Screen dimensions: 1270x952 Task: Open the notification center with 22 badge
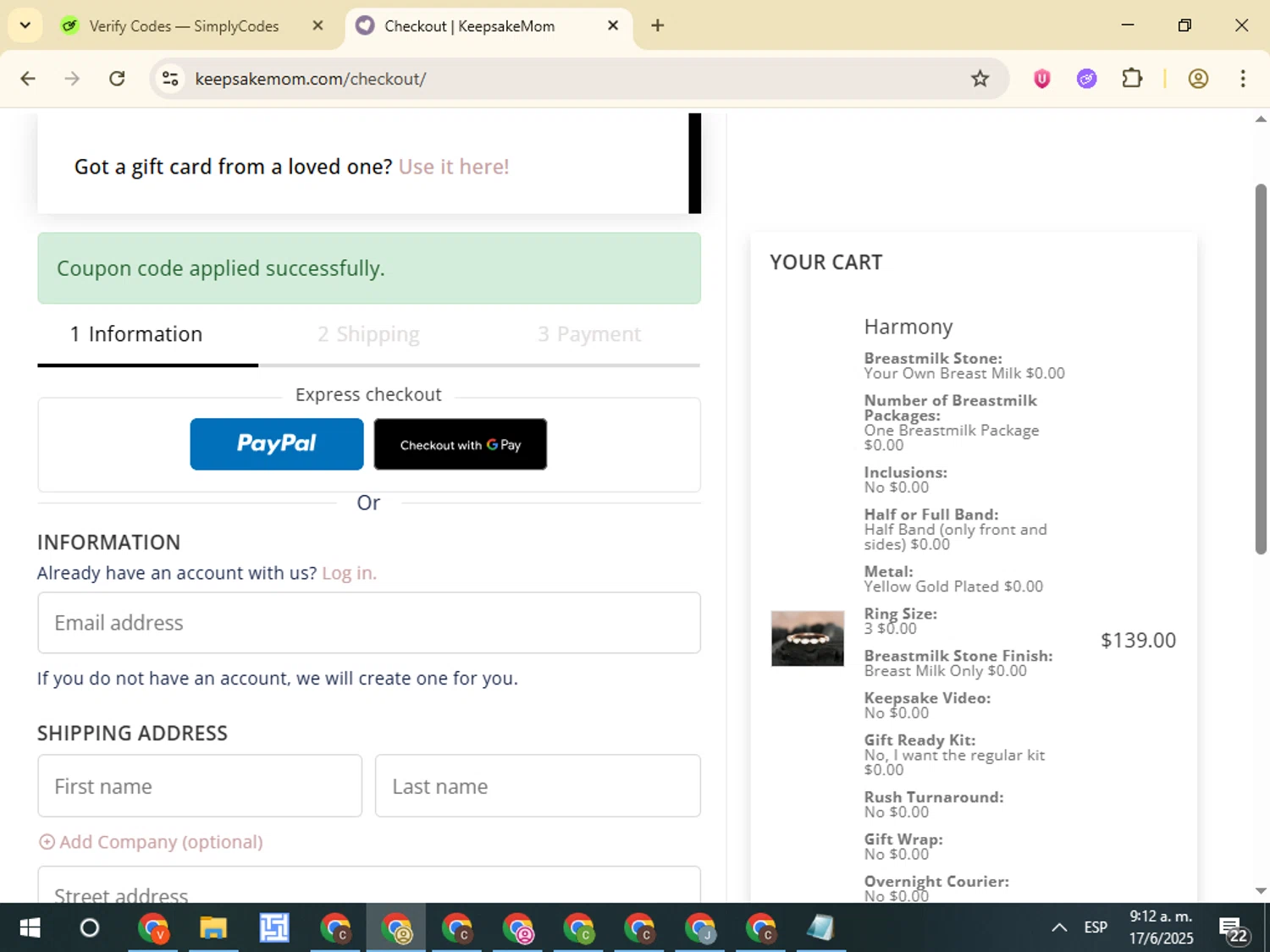point(1233,929)
